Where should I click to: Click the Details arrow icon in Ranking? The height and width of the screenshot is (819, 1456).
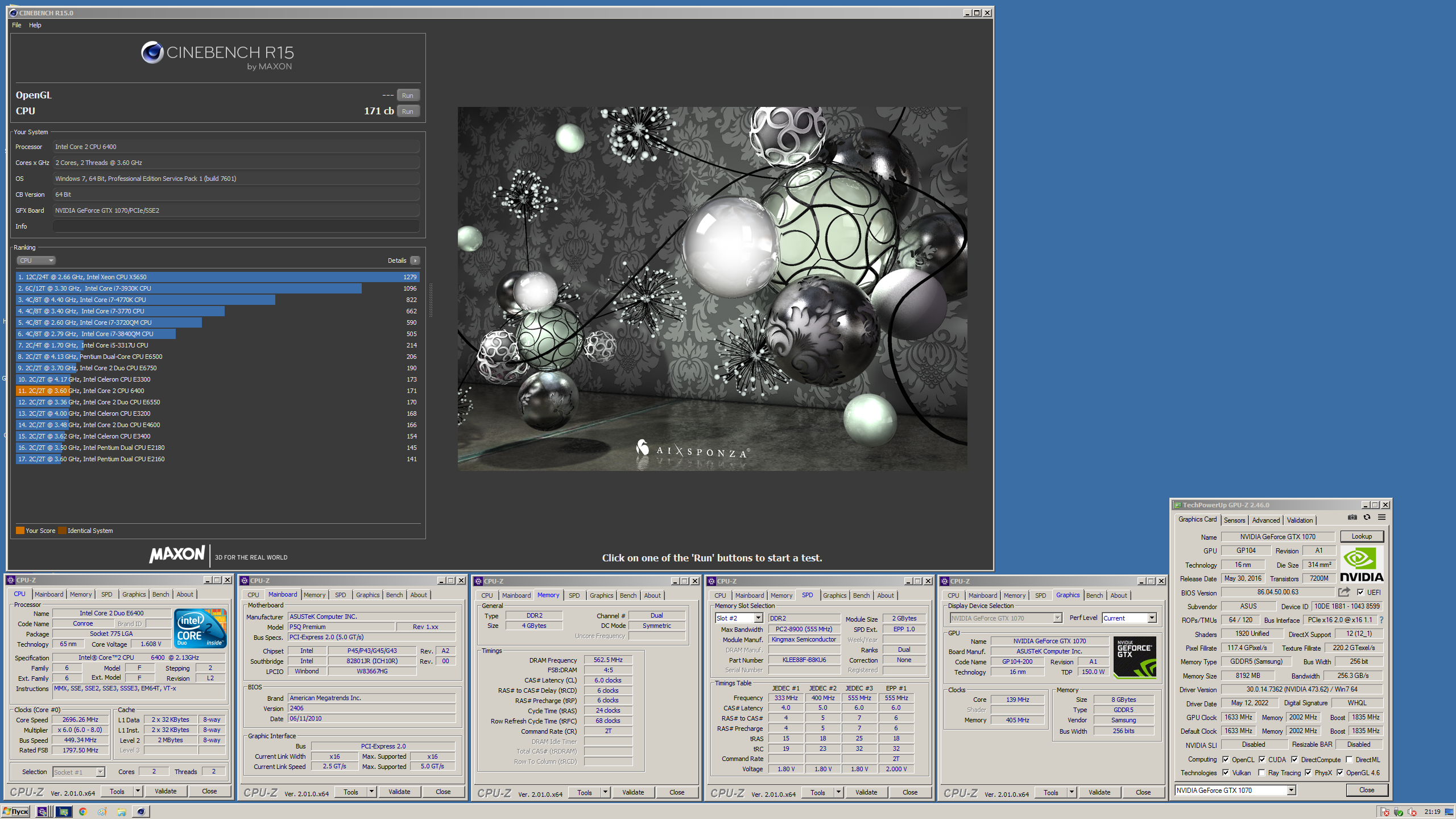415,260
